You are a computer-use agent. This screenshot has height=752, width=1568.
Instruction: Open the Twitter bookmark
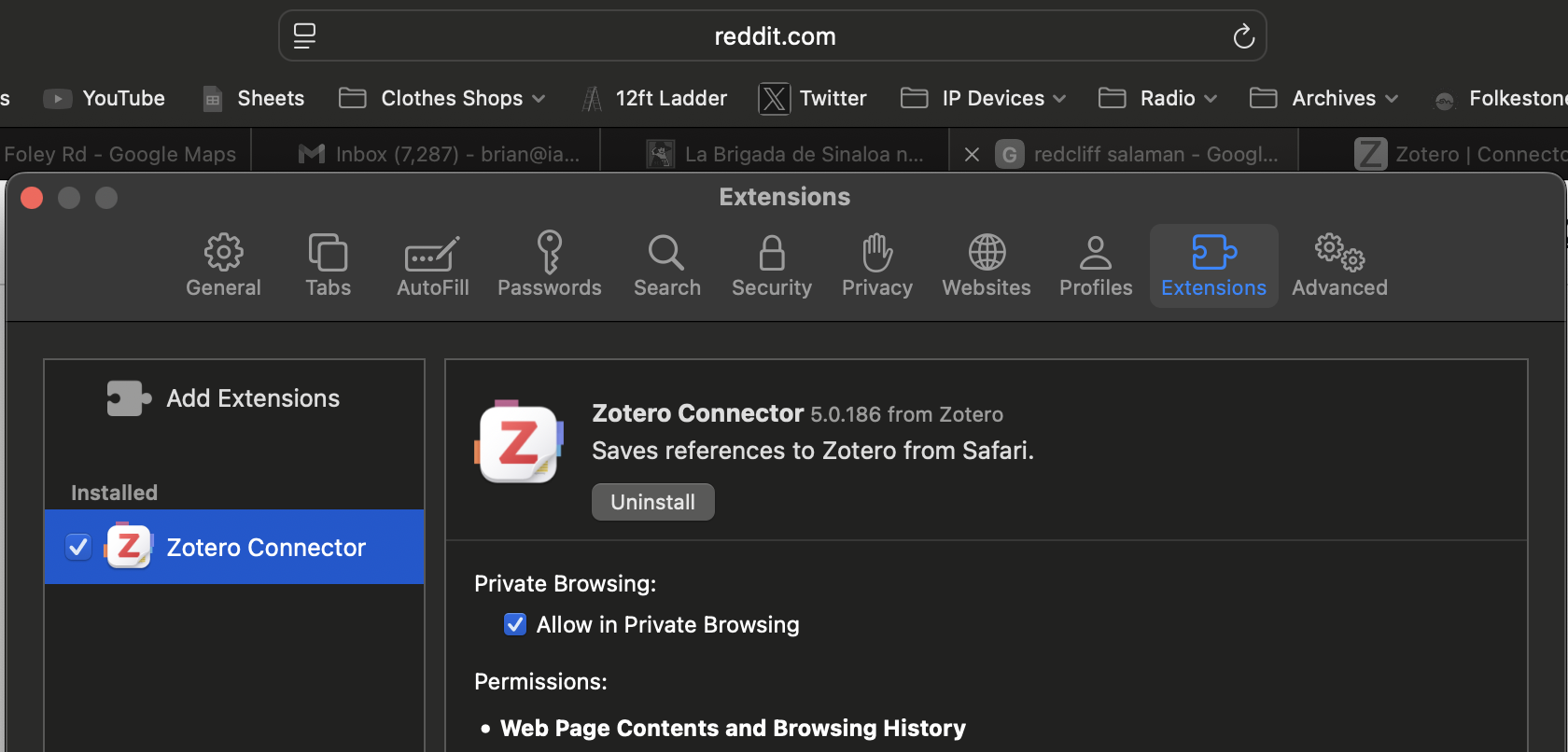coord(813,98)
